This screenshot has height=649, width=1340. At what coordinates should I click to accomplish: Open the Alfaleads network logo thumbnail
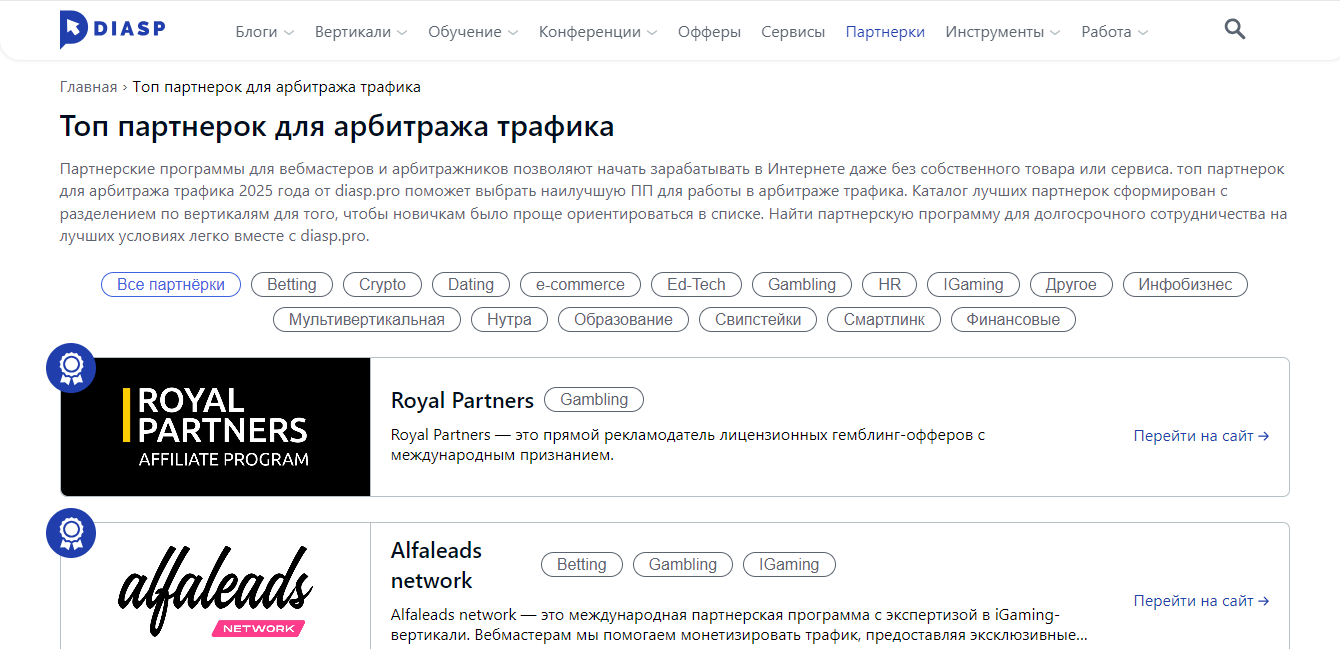tap(216, 586)
